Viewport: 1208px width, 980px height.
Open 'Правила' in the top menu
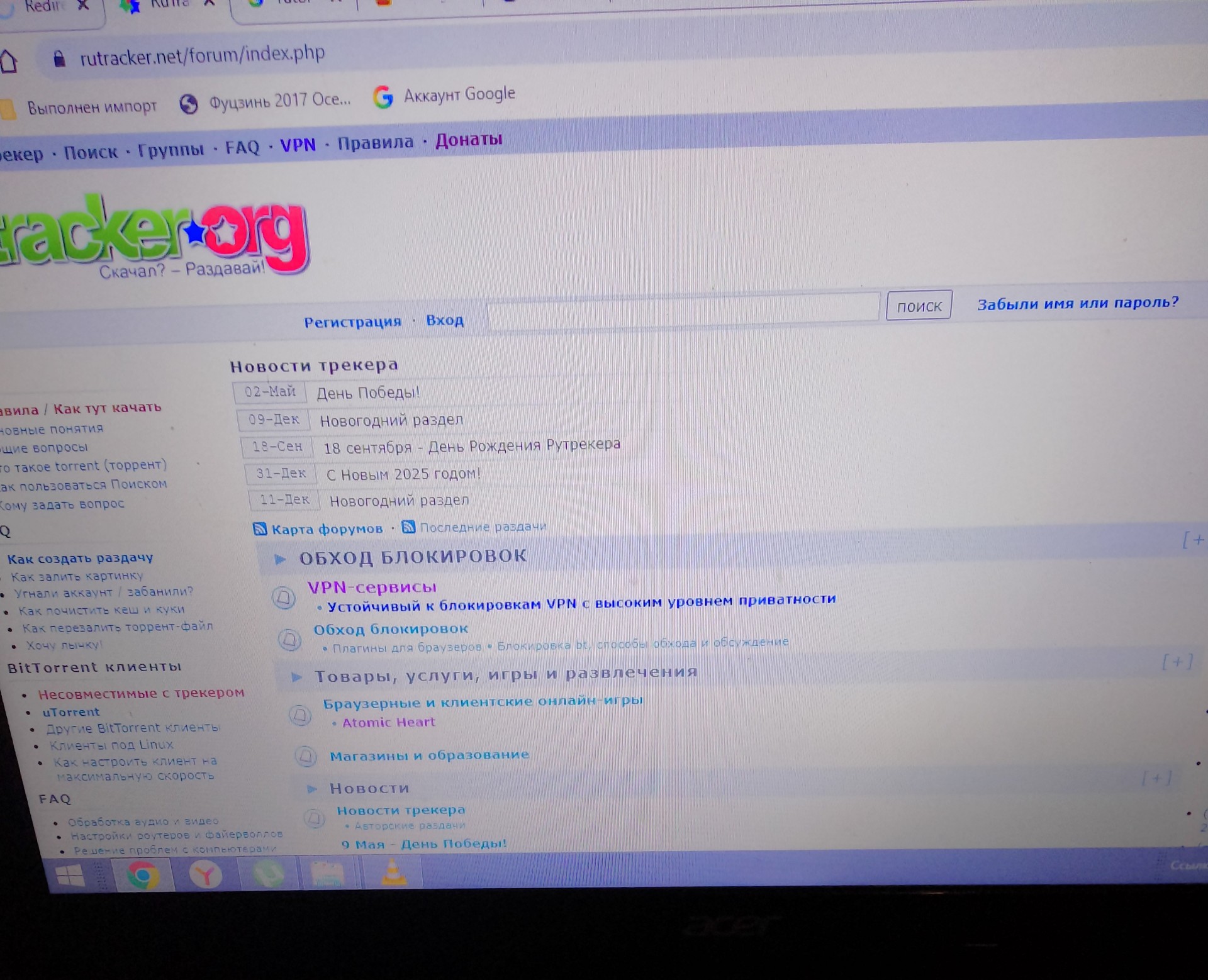(376, 143)
